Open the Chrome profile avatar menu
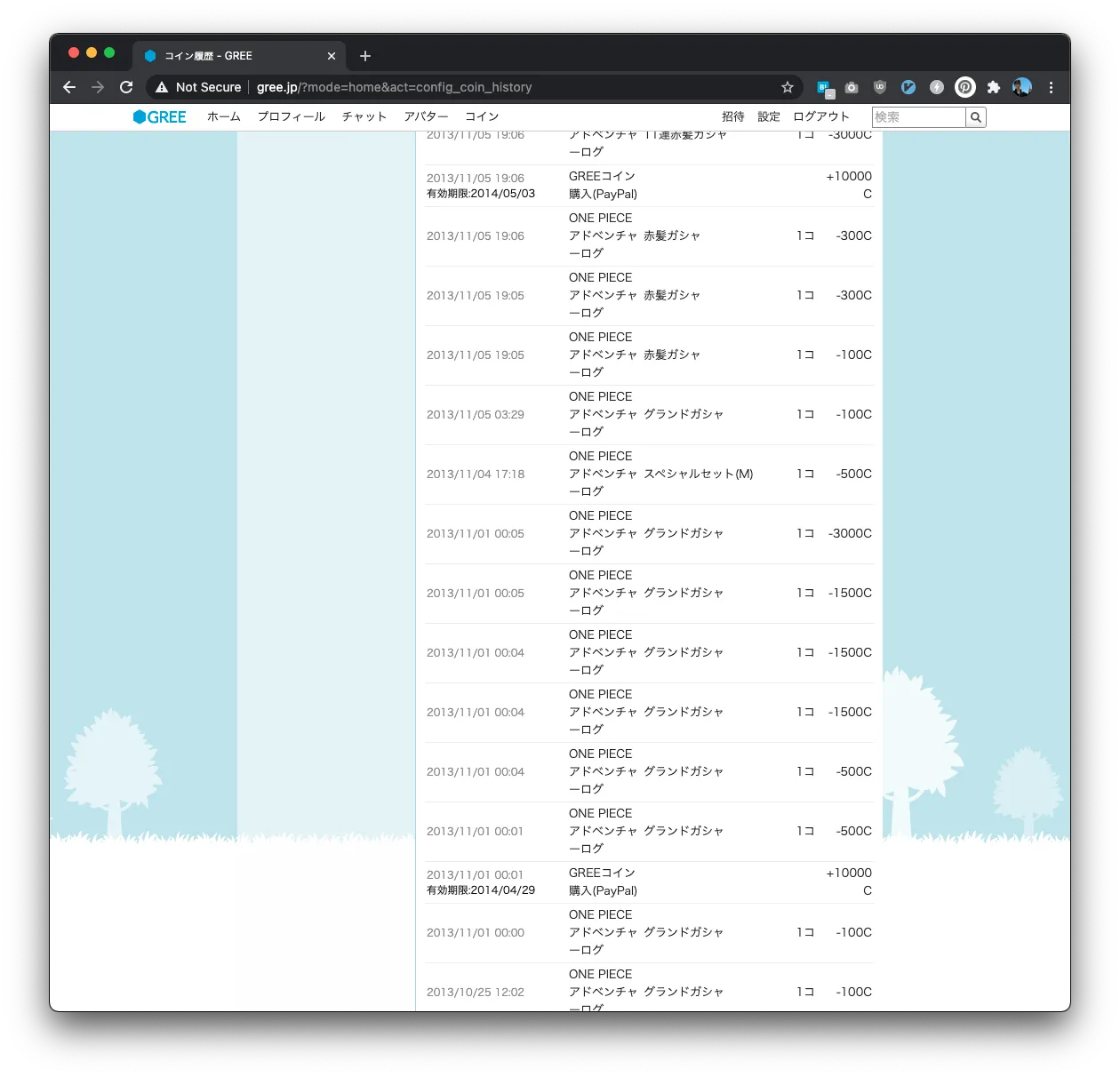 [1022, 87]
